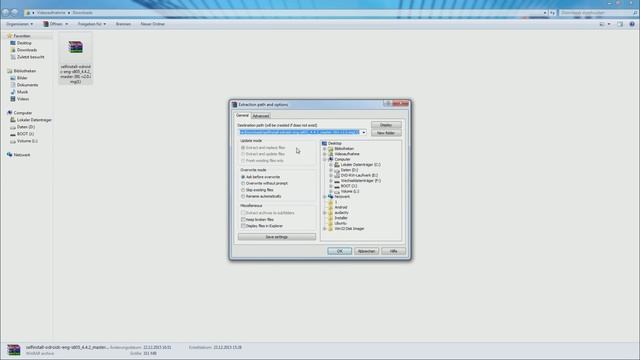Open the Explorer help icon
Image resolution: width=640 pixels, height=360 pixels.
(x=632, y=24)
